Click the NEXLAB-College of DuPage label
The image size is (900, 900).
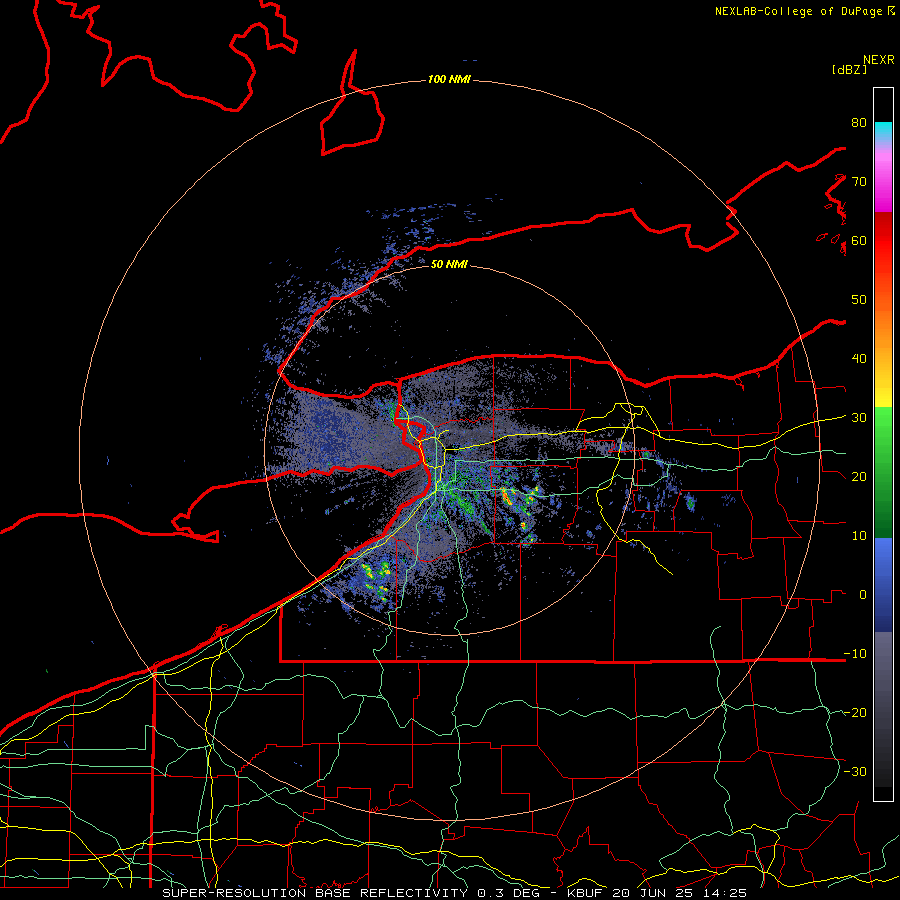(x=799, y=11)
